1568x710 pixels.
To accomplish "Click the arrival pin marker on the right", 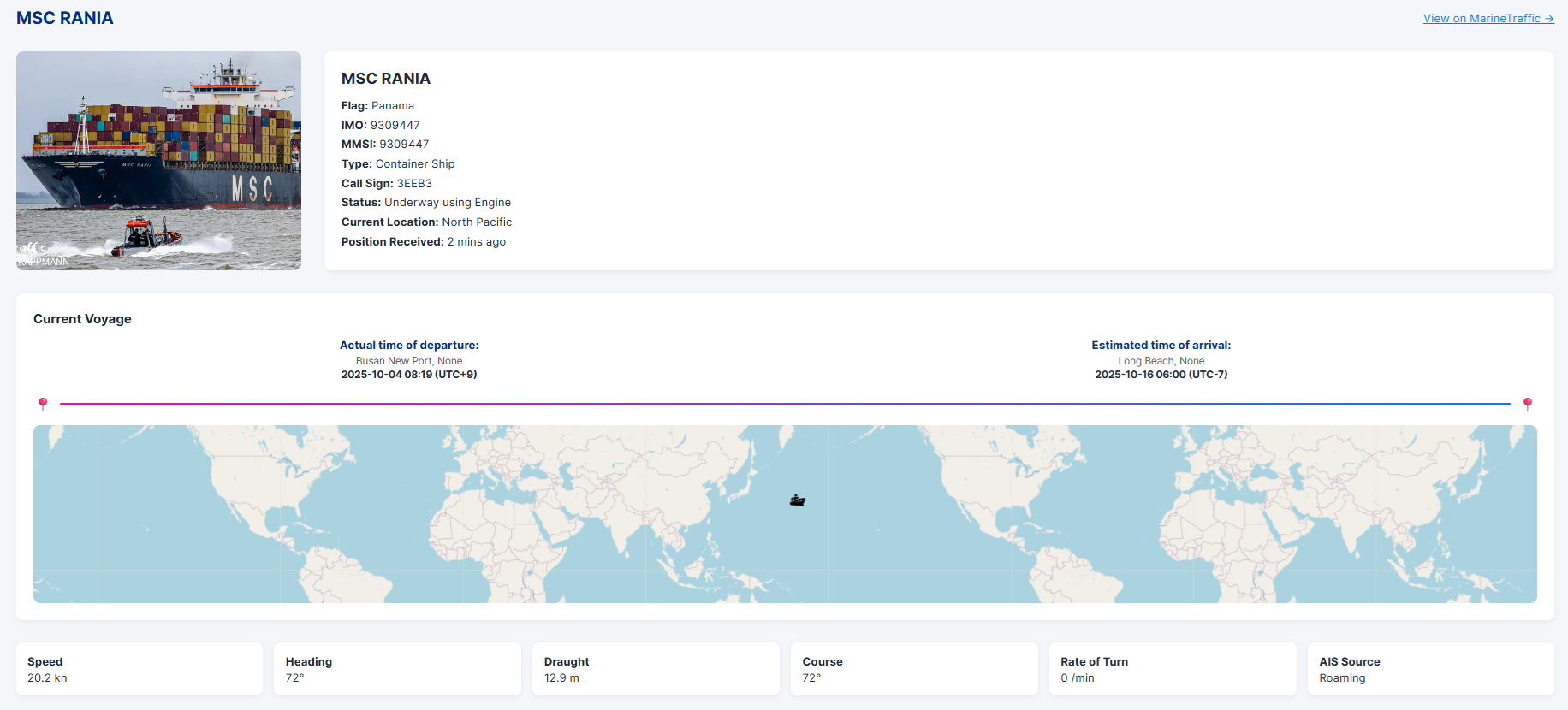I will (x=1527, y=404).
